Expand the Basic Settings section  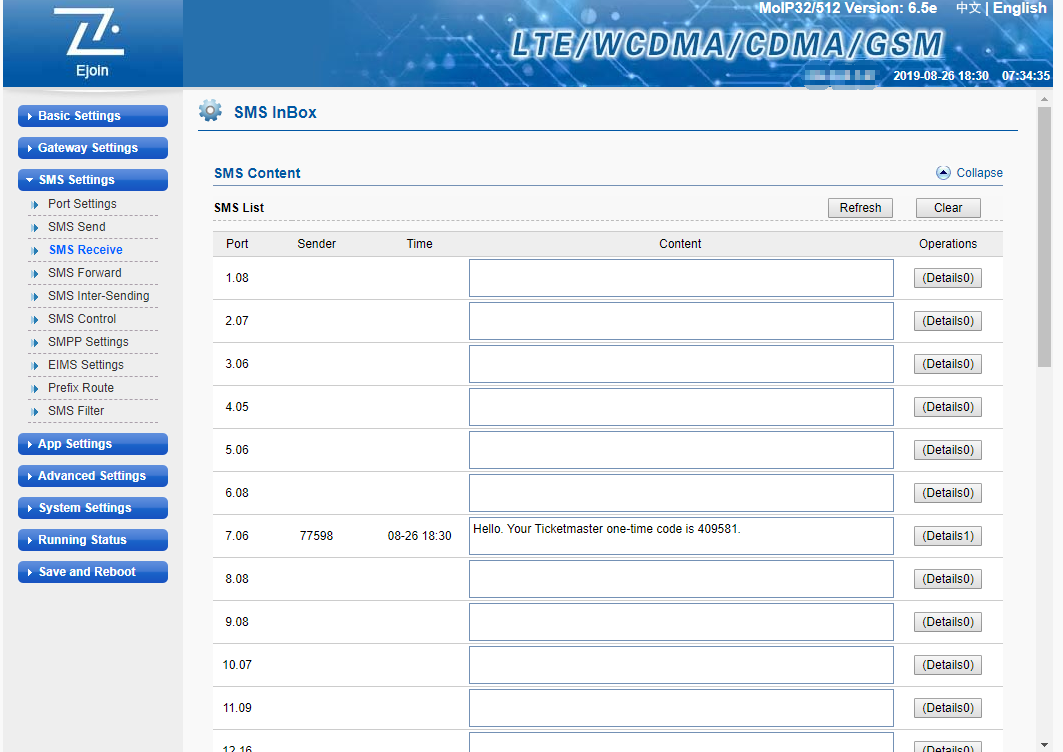click(93, 116)
